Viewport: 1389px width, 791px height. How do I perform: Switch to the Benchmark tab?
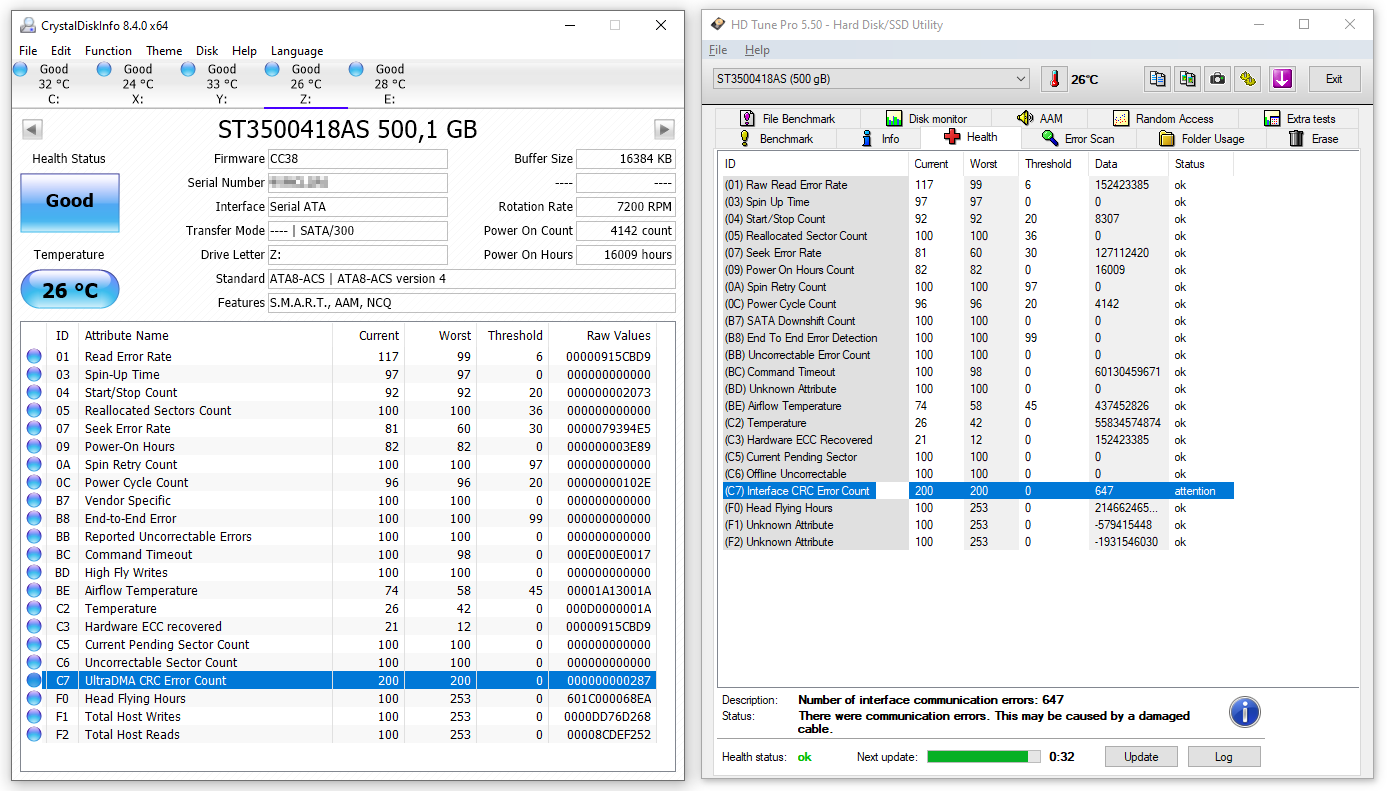pyautogui.click(x=775, y=139)
